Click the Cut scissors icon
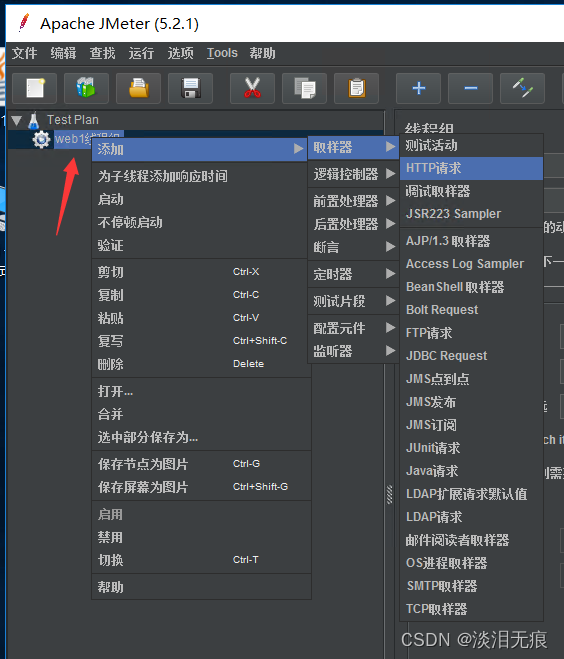Viewport: 564px width, 659px height. 252,88
